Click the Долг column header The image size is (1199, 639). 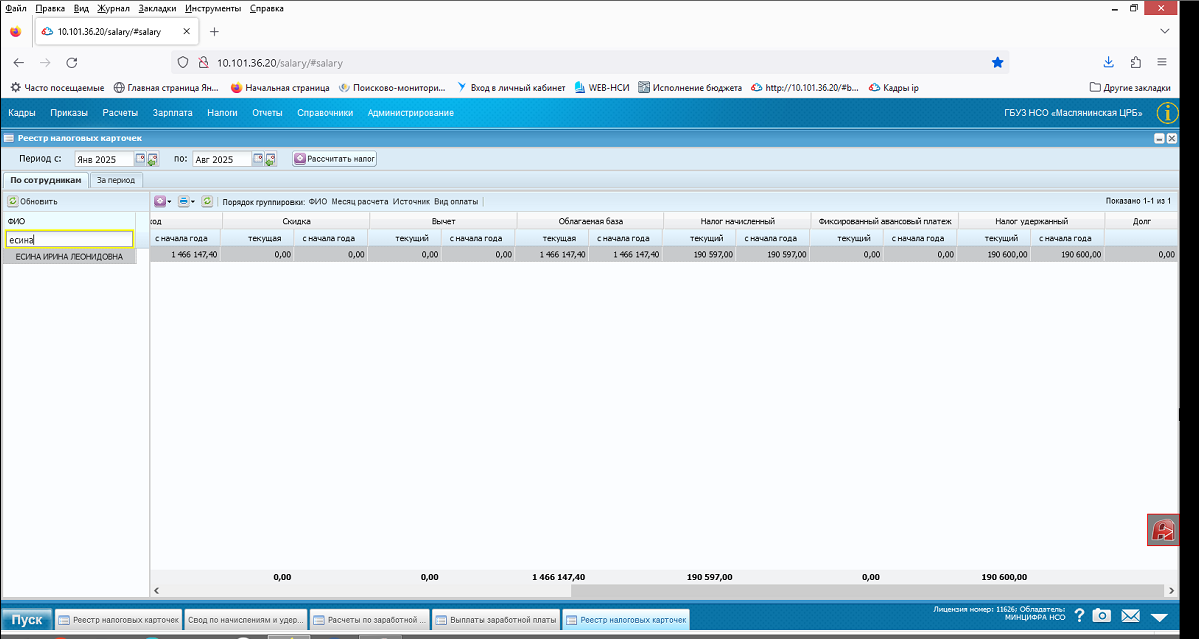[1142, 221]
